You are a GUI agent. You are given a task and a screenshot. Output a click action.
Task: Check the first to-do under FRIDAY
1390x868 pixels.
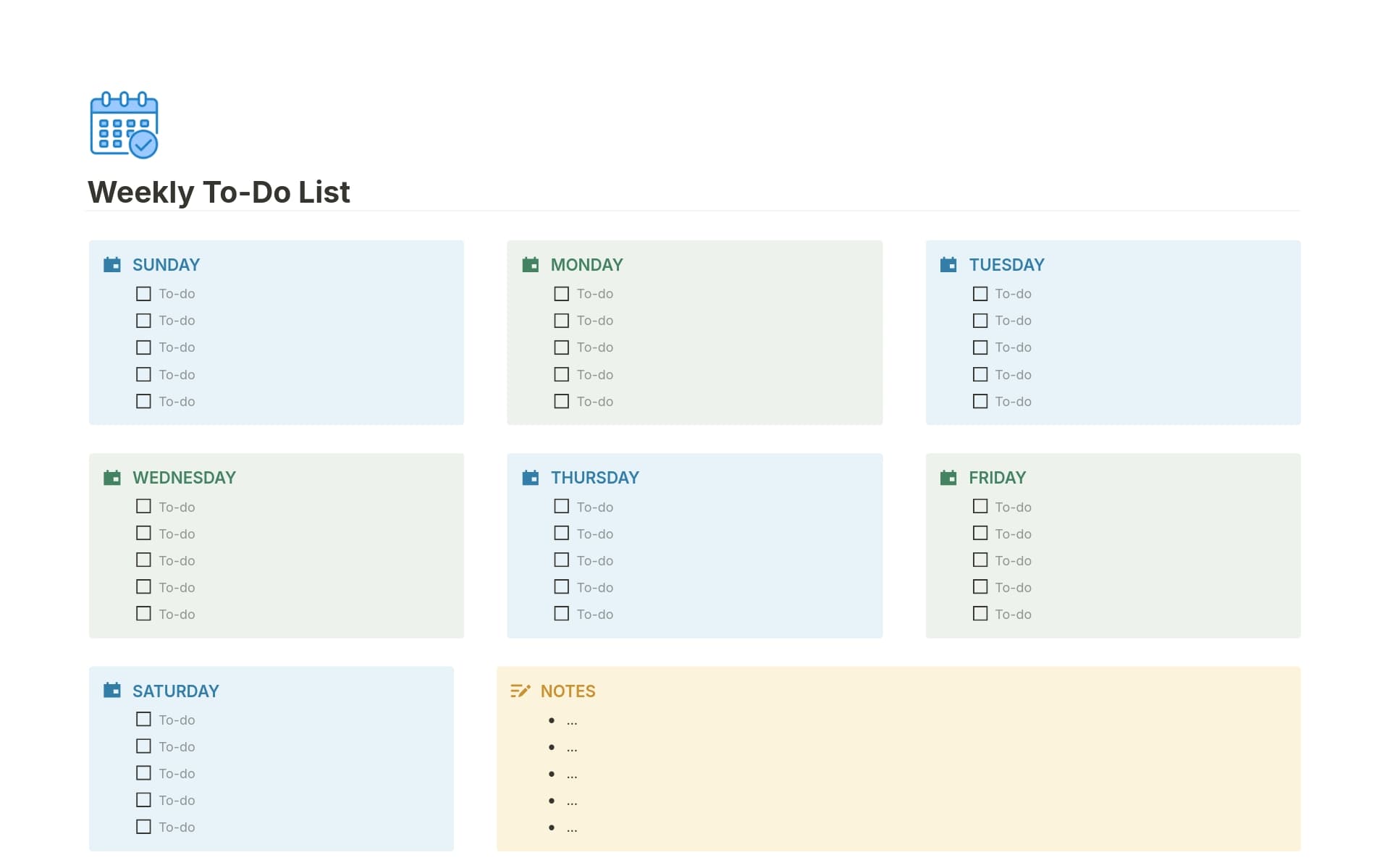click(980, 506)
